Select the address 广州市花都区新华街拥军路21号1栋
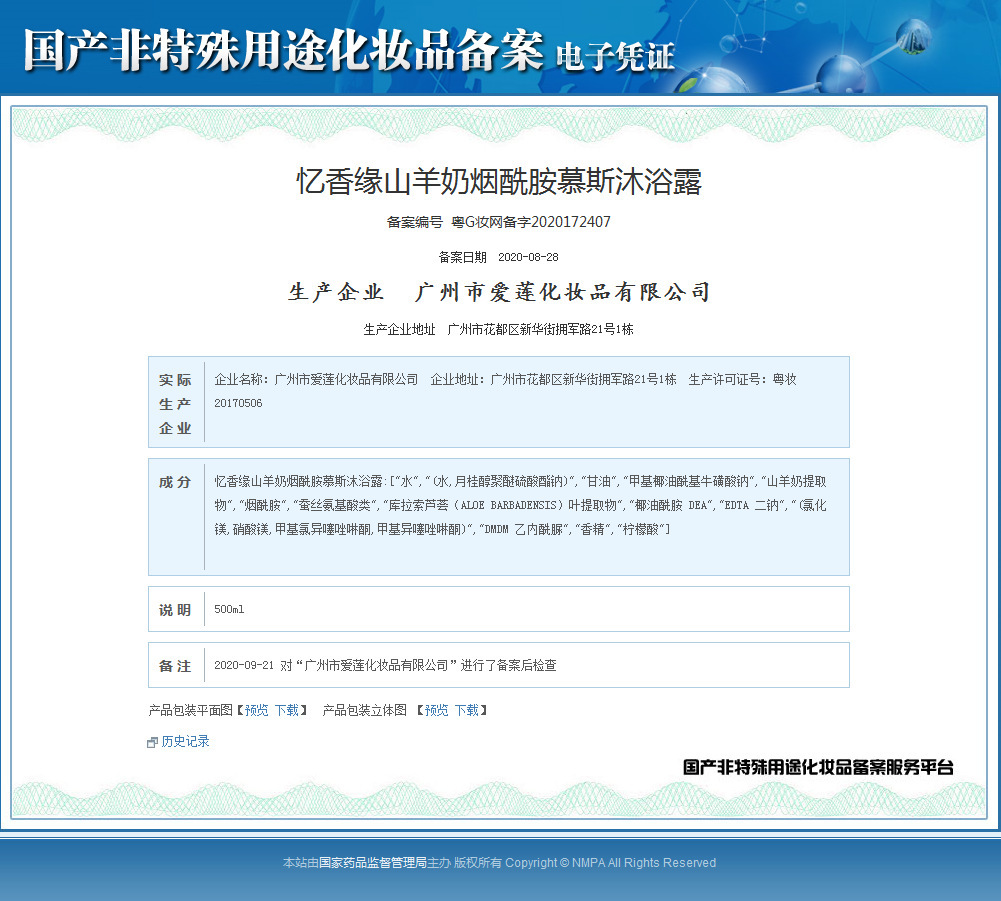This screenshot has width=1001, height=901. click(x=540, y=329)
